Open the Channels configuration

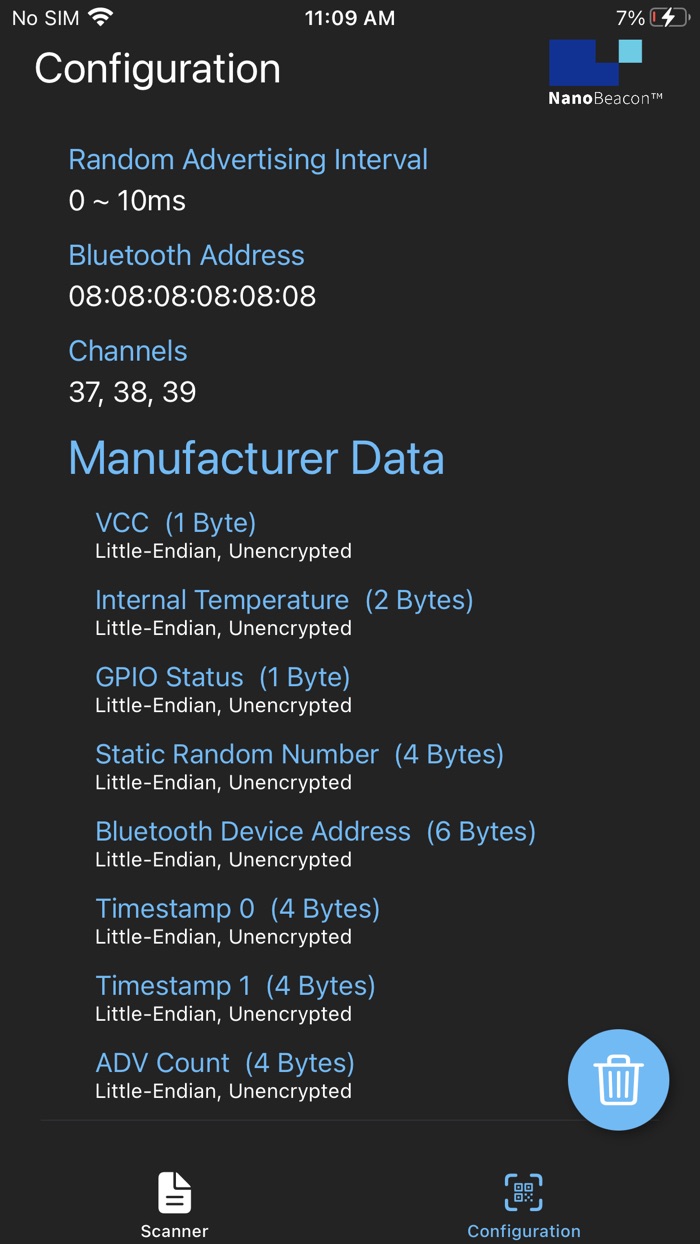click(x=128, y=351)
